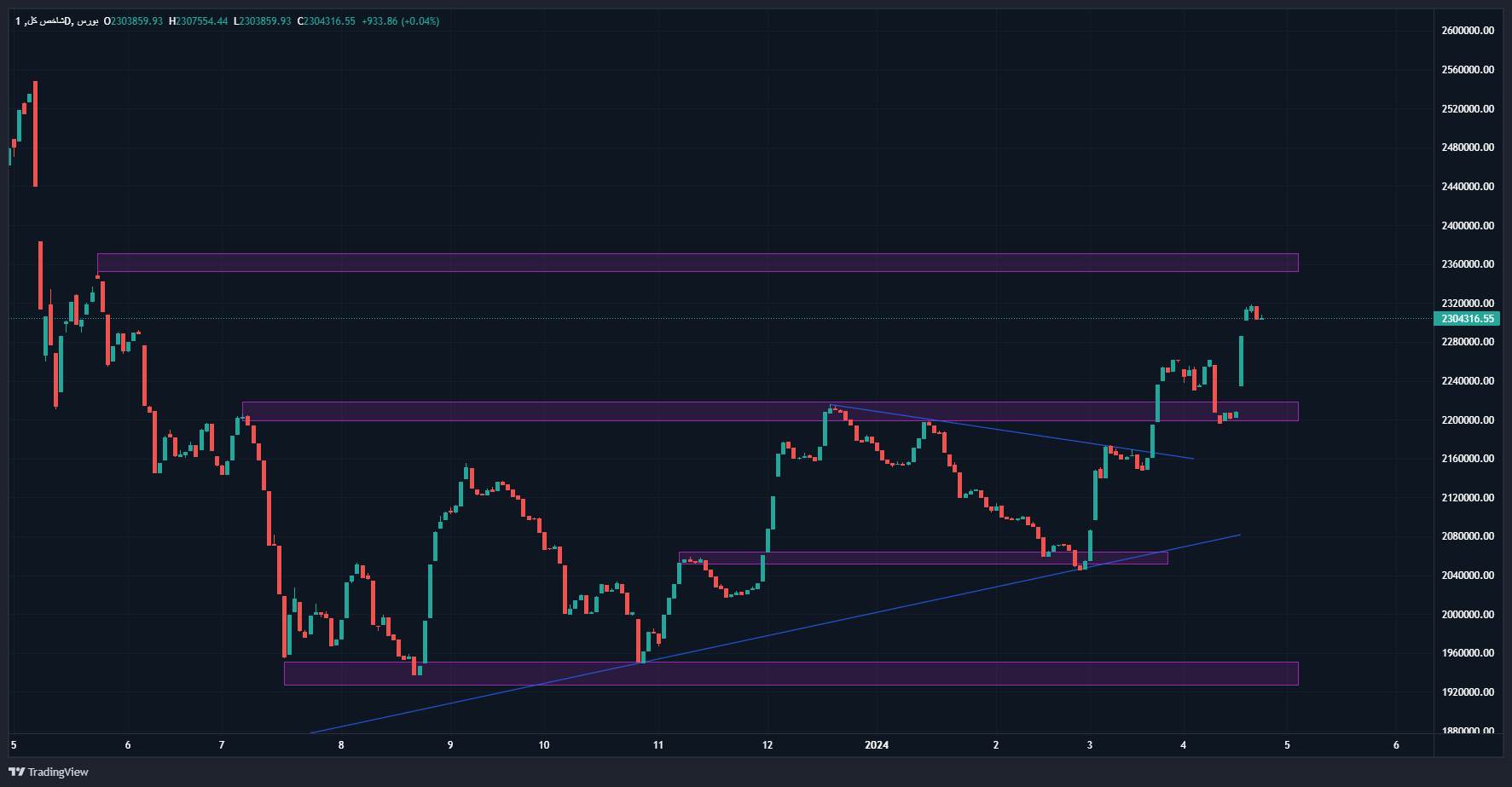Click the 2024 label on time axis

tap(876, 745)
